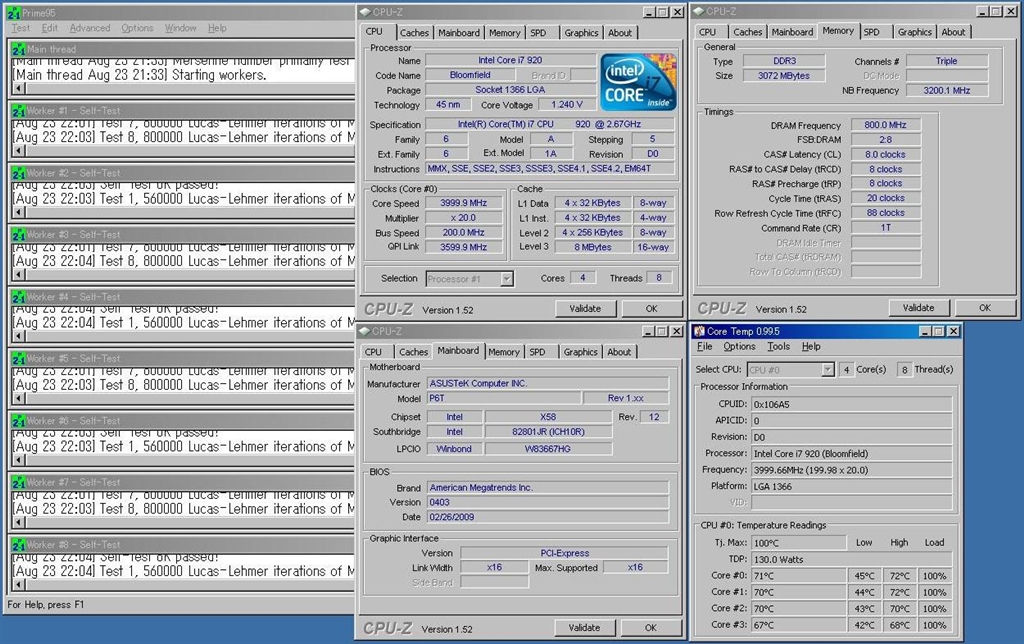Open the Select CPU dropdown in Core Temp
1024x644 pixels.
click(x=827, y=370)
